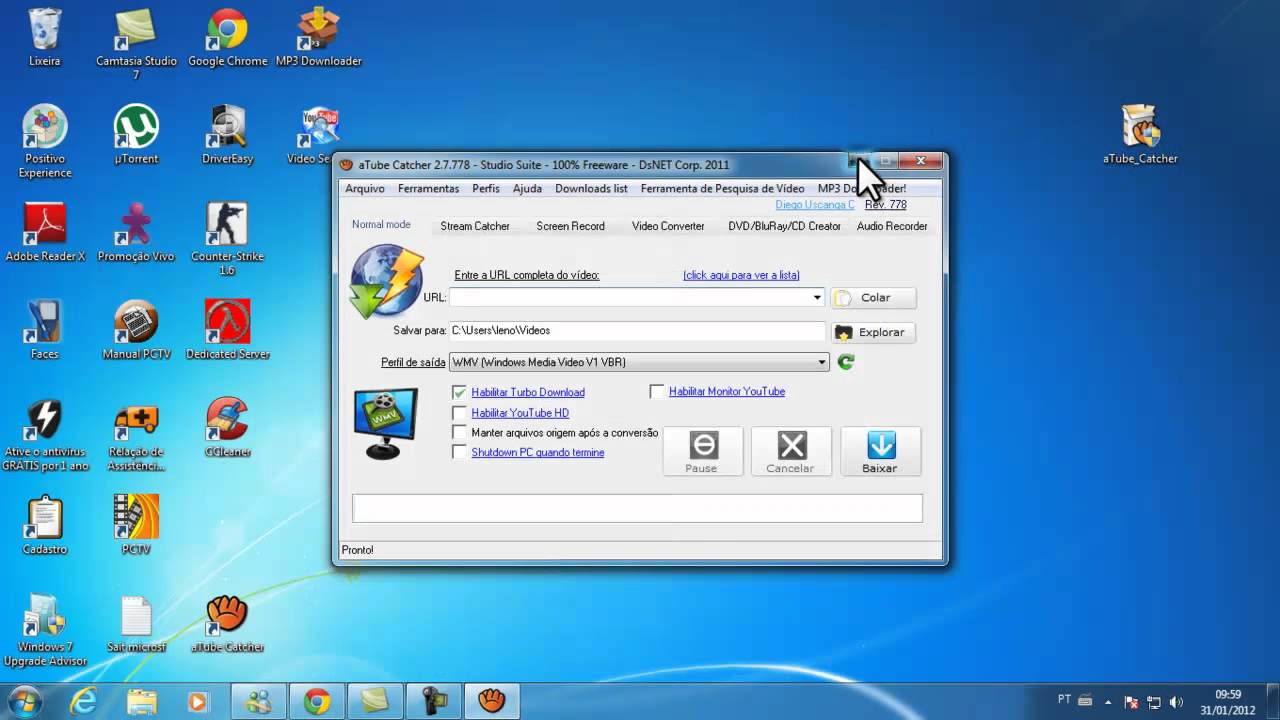This screenshot has width=1280, height=720.
Task: Open Manual PCTV desktop icon
Action: pyautogui.click(x=136, y=330)
